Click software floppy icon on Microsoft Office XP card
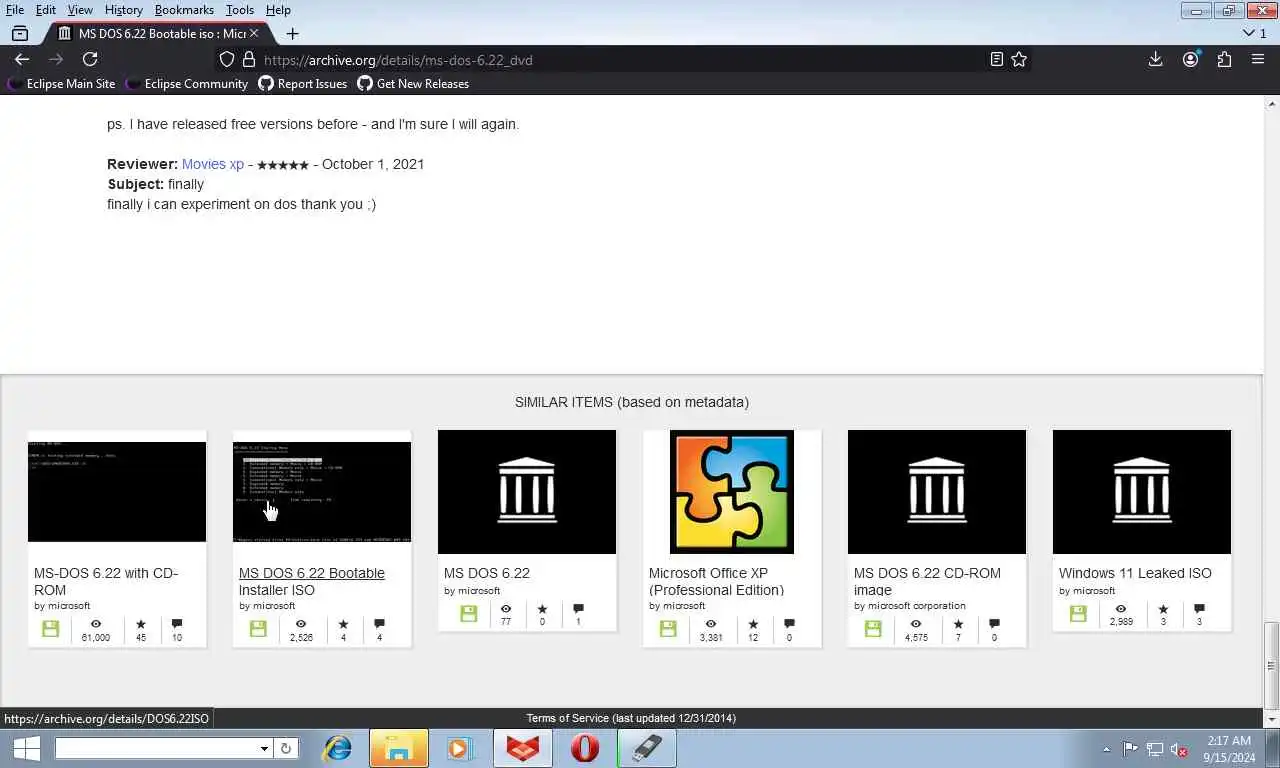The image size is (1280, 768). click(668, 628)
